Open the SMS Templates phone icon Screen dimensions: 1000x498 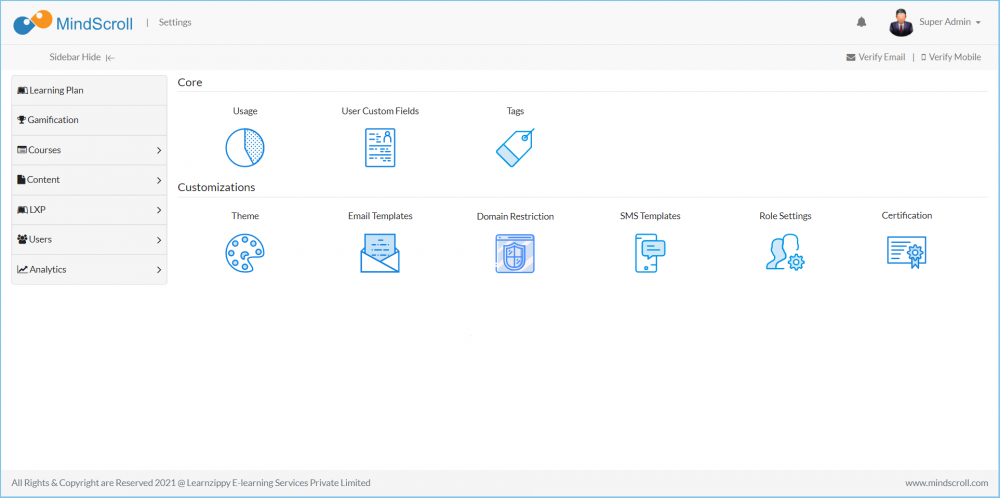point(650,253)
